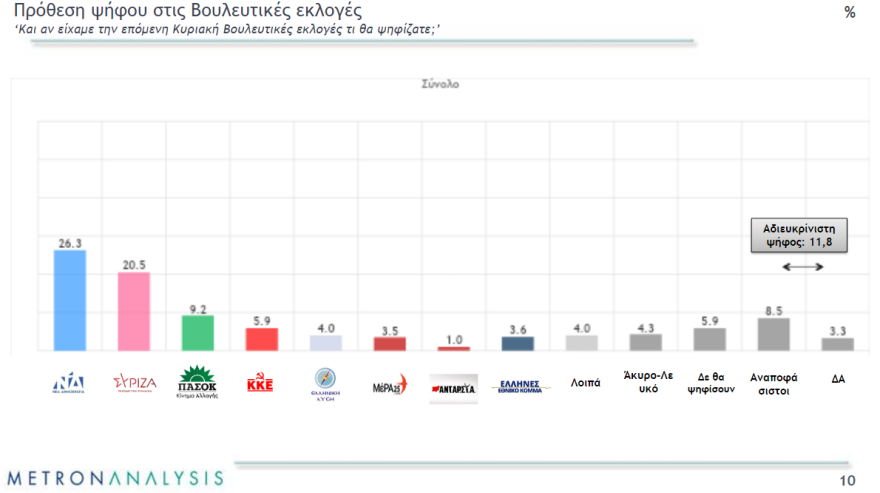Screen dimensions: 880x493
Task: Open the Metron Analysis logo
Action: (x=114, y=477)
